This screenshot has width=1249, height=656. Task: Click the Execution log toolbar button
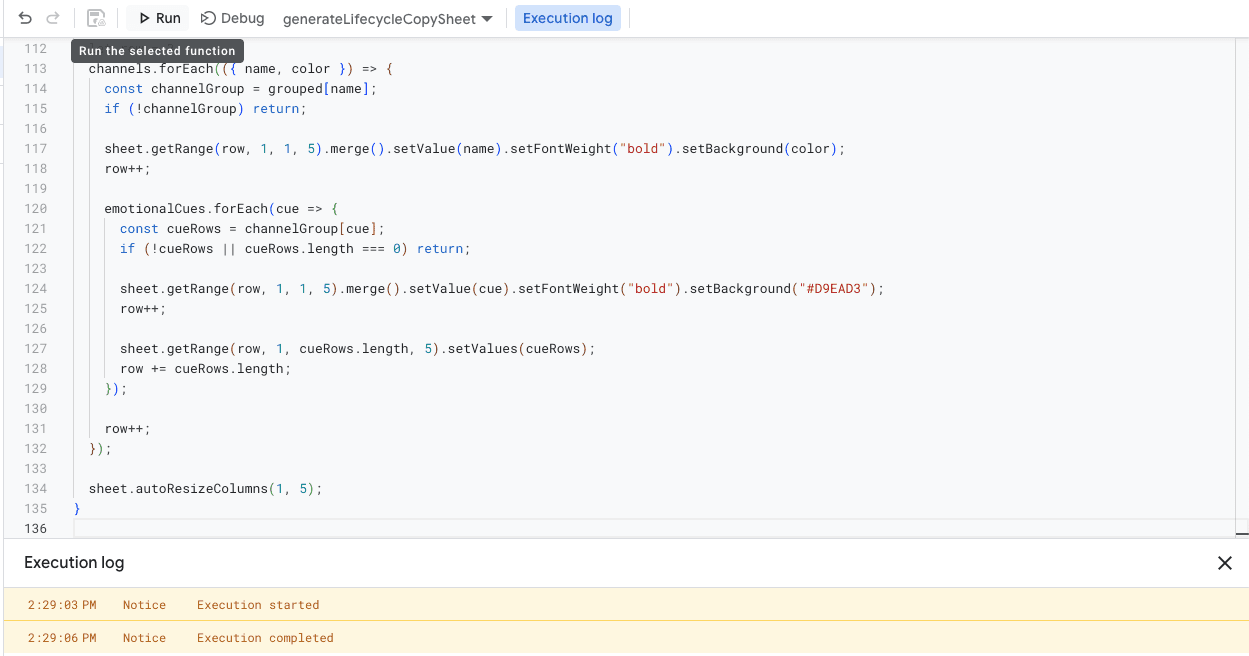point(568,17)
